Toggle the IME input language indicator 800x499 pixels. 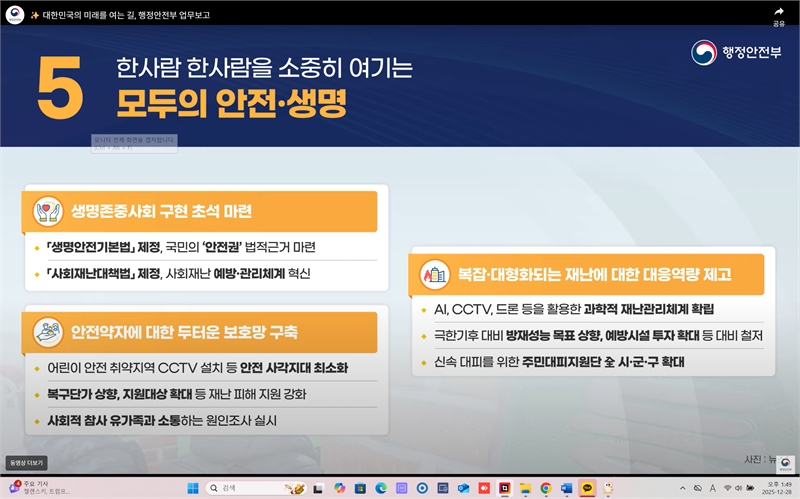coord(712,488)
